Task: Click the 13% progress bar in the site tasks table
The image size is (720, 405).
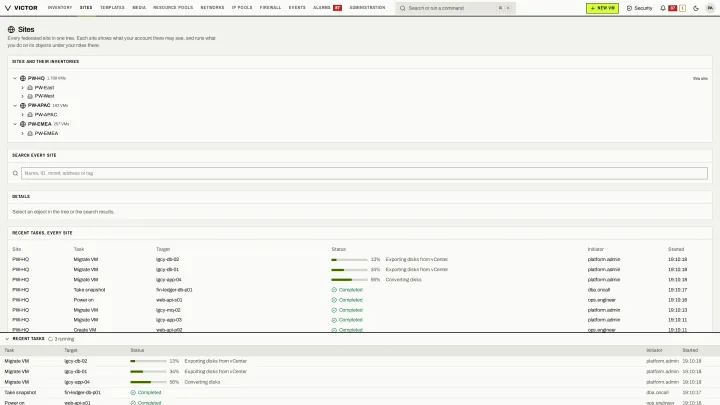Action: point(349,260)
